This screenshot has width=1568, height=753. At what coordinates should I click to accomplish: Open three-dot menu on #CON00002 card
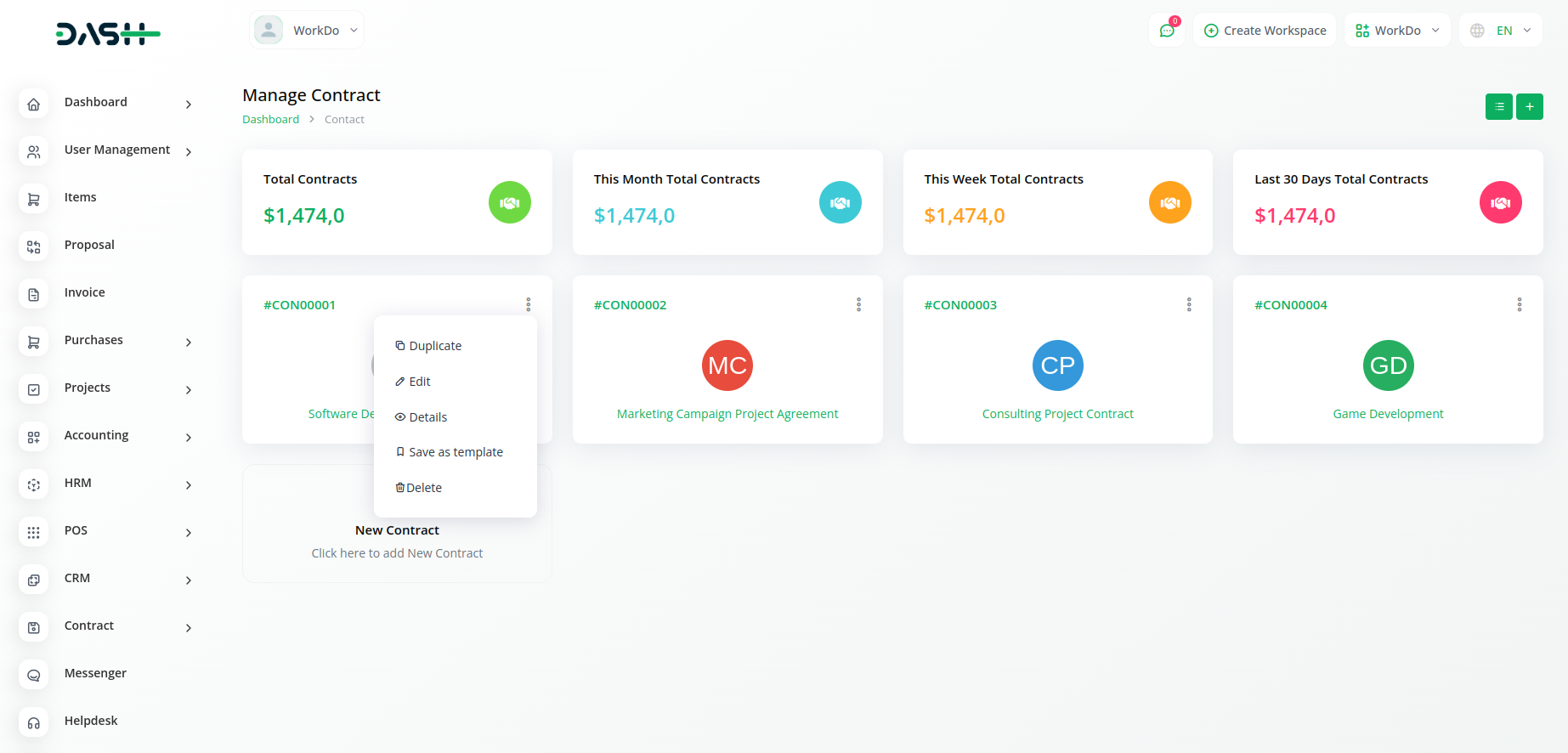pos(858,305)
